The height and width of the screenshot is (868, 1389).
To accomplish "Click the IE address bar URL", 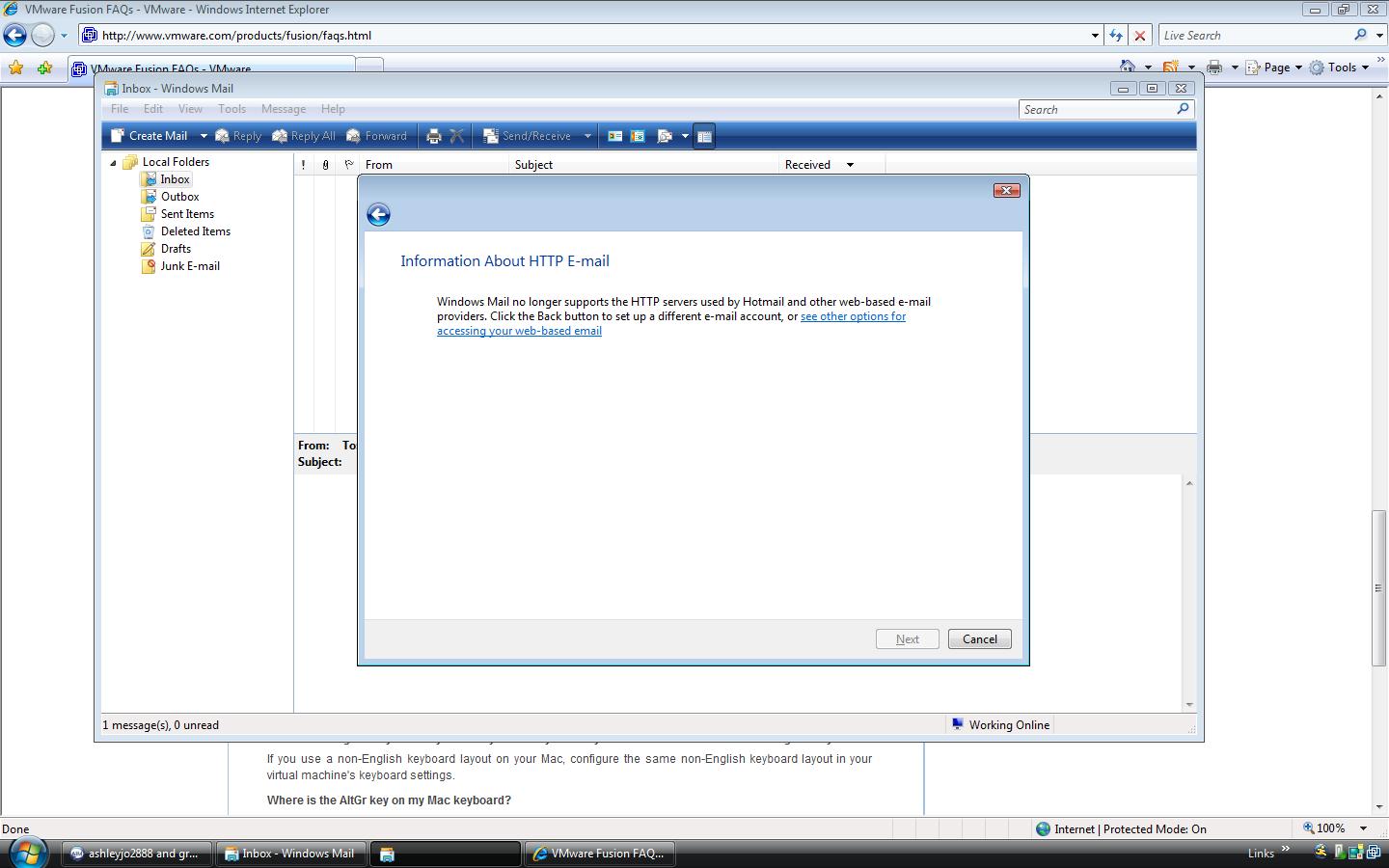I will (x=236, y=36).
